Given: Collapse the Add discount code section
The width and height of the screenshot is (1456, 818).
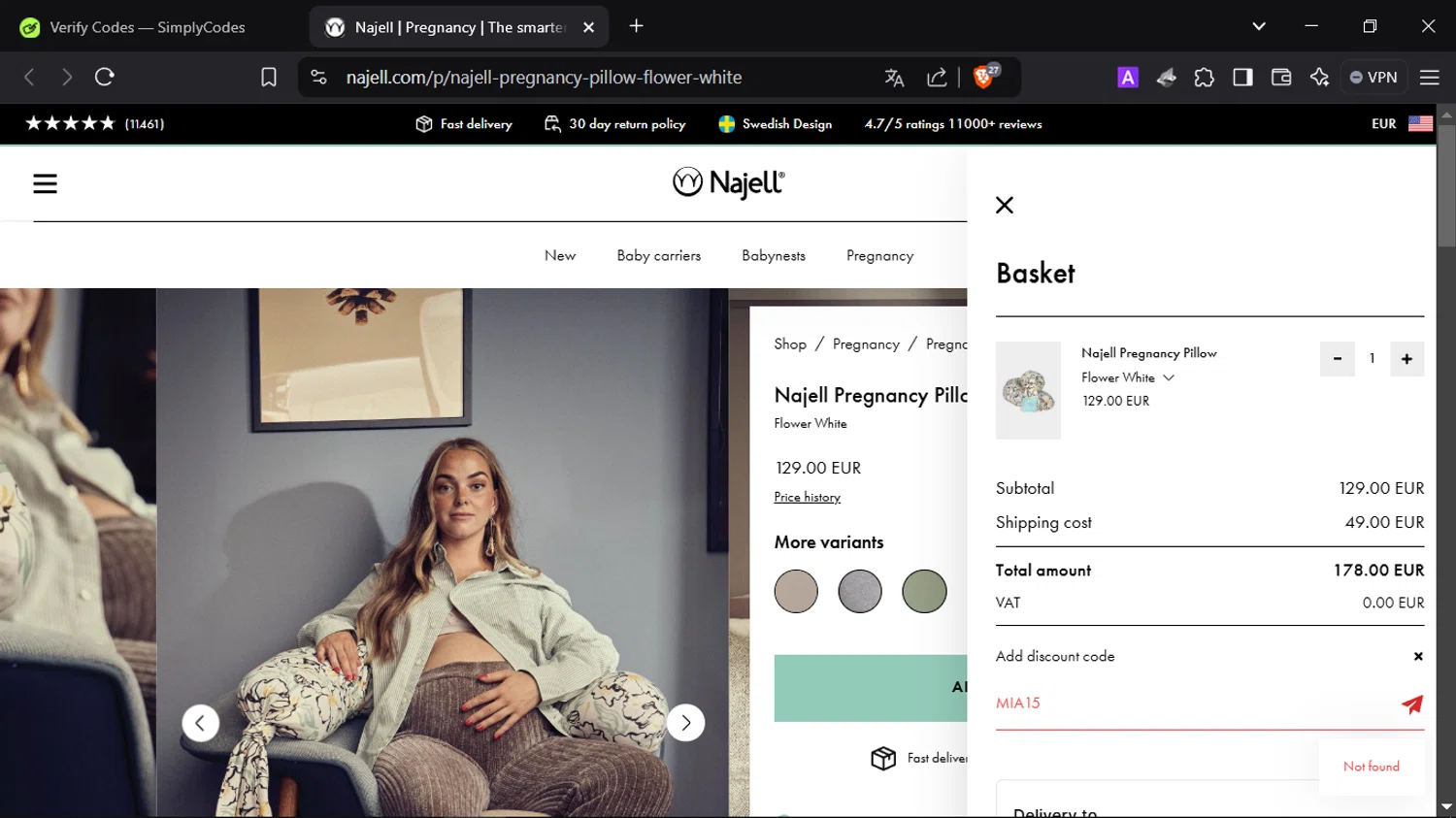Looking at the screenshot, I should [1418, 657].
